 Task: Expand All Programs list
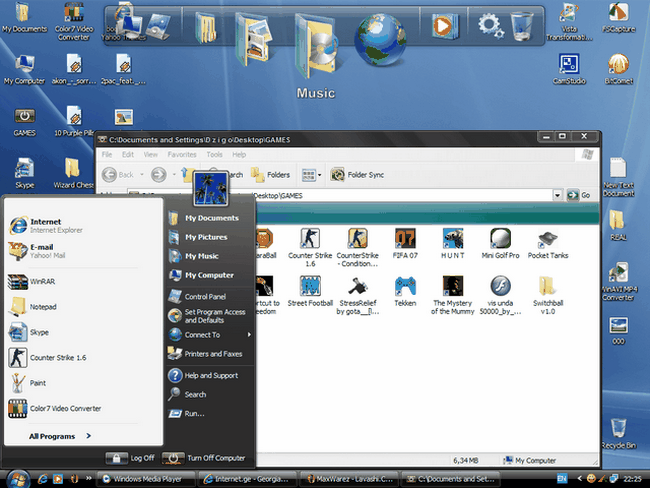click(60, 436)
